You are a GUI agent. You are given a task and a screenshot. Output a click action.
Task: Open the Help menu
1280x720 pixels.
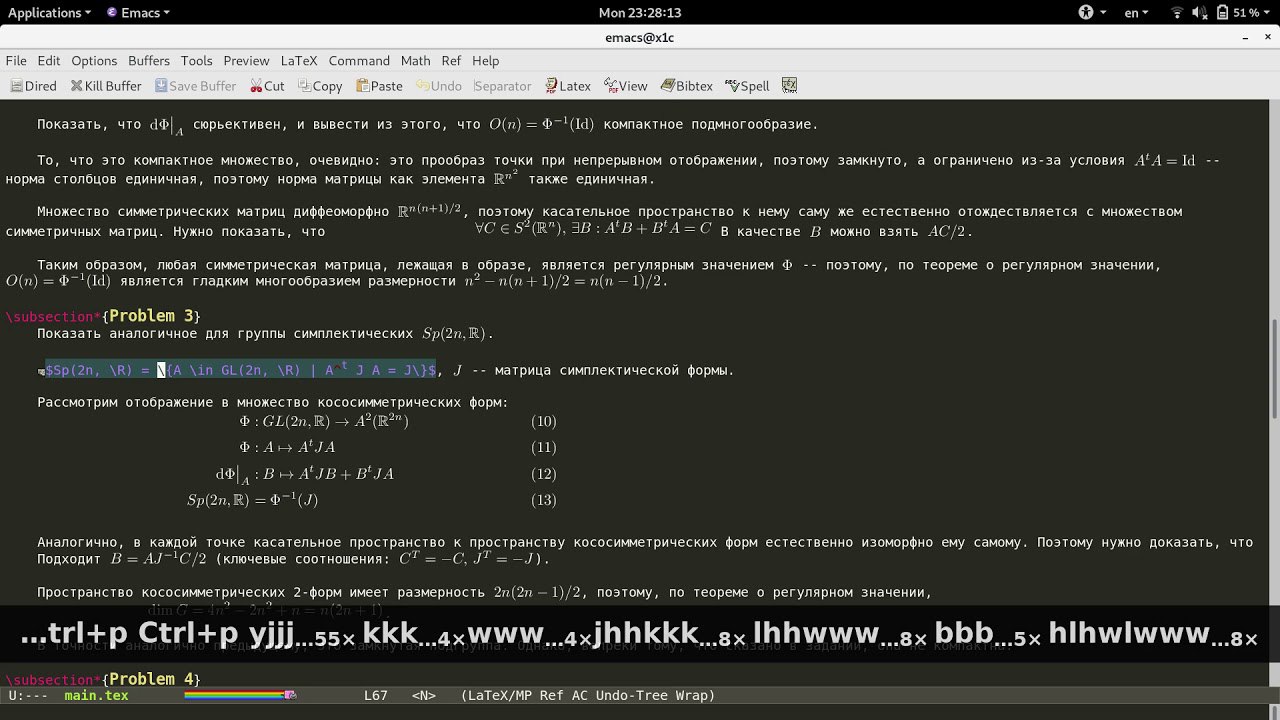coord(486,61)
